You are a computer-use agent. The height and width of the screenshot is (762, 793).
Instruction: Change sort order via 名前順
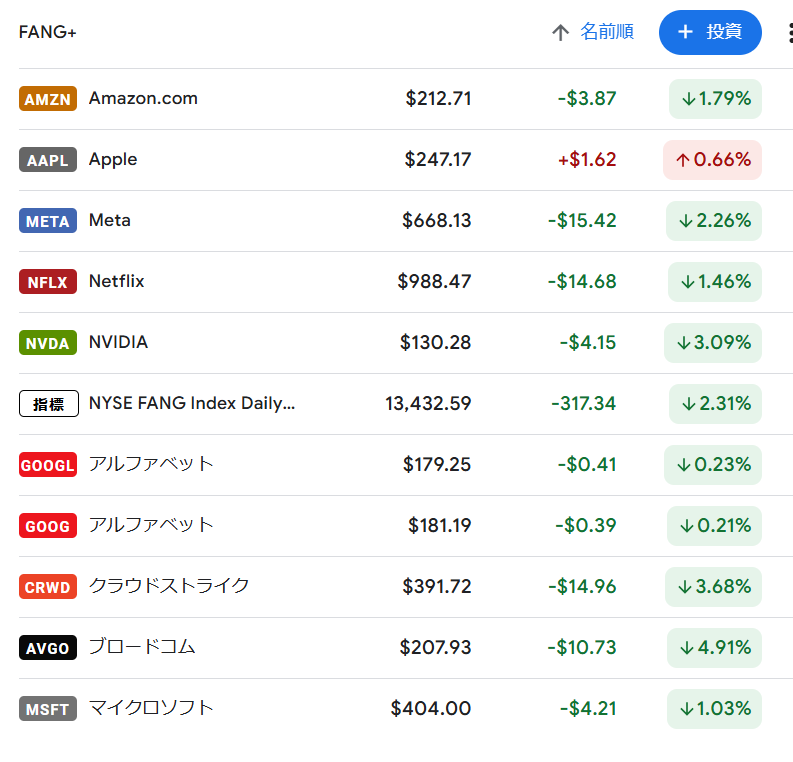click(606, 32)
